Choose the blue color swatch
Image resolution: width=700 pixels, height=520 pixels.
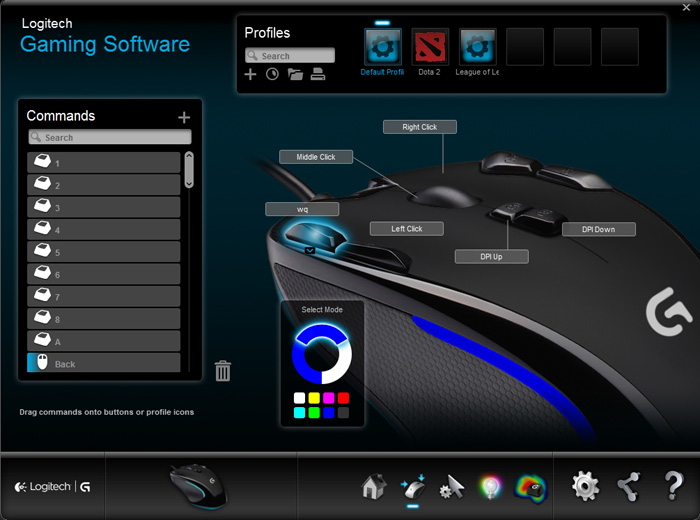coord(329,412)
